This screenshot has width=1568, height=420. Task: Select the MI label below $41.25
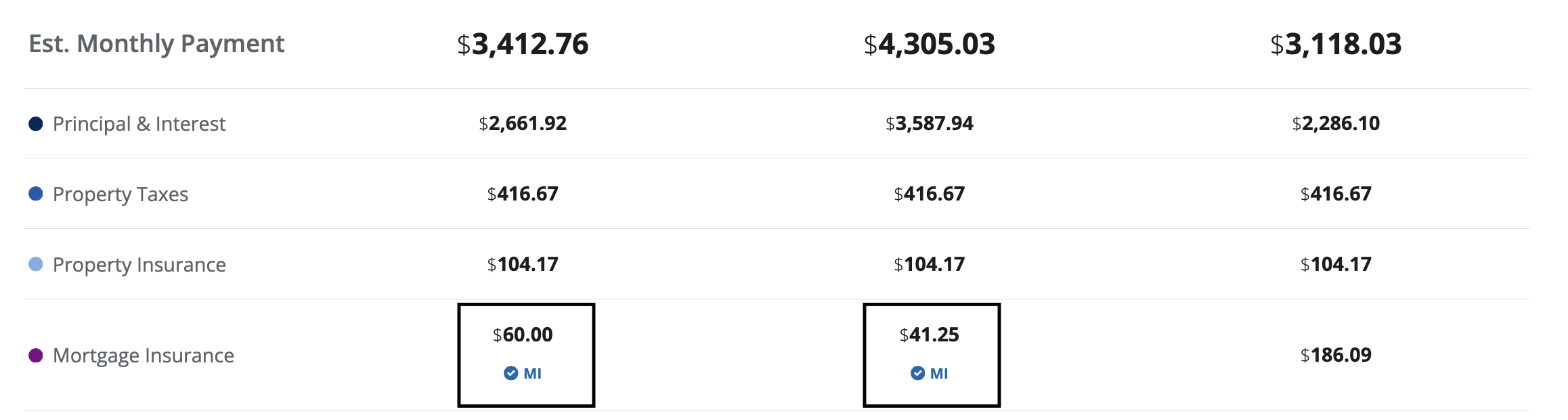[x=939, y=373]
